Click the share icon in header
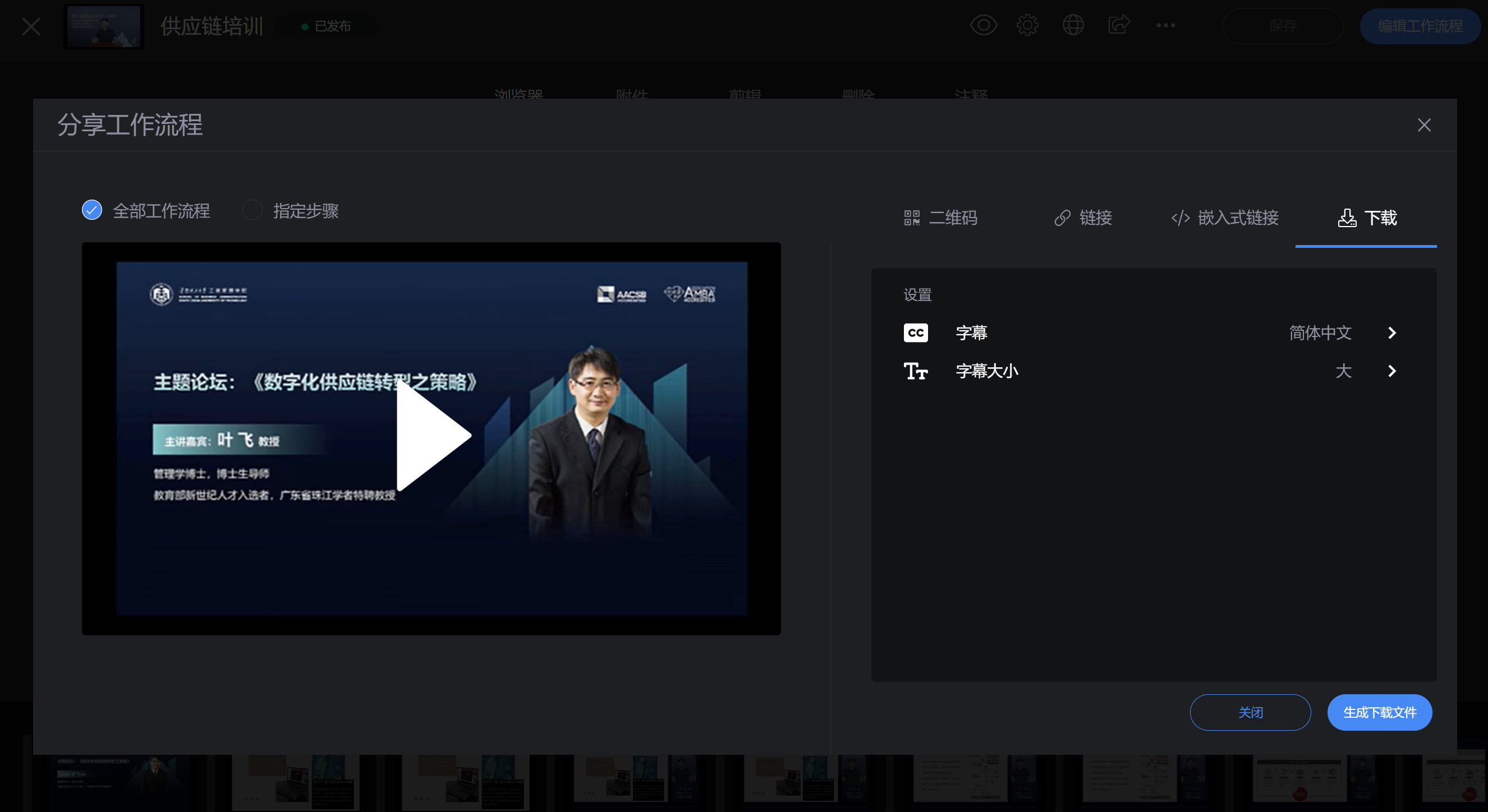This screenshot has height=812, width=1488. [x=1119, y=25]
